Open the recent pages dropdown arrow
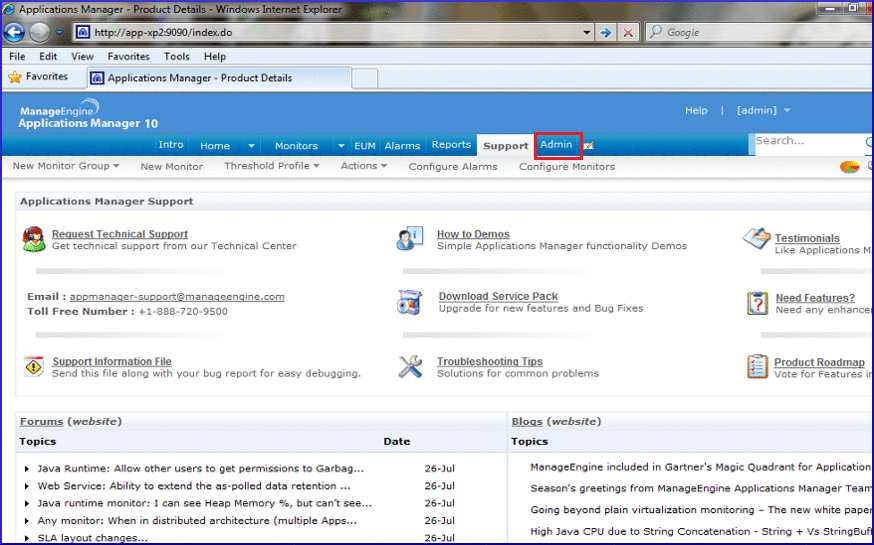This screenshot has width=874, height=545. tap(60, 32)
